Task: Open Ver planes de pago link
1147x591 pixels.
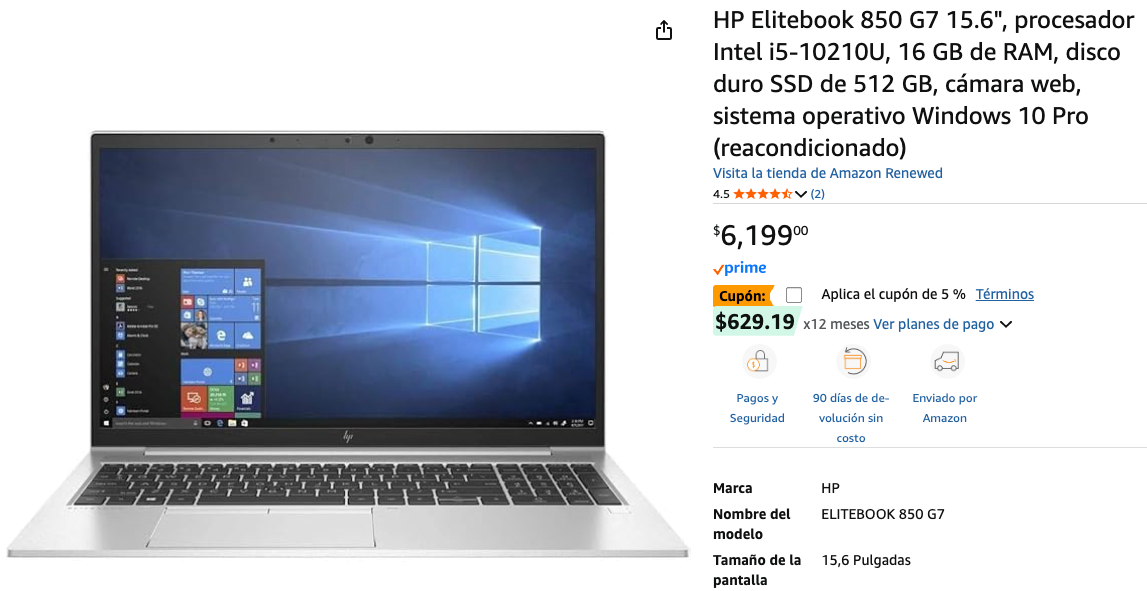Action: 933,324
